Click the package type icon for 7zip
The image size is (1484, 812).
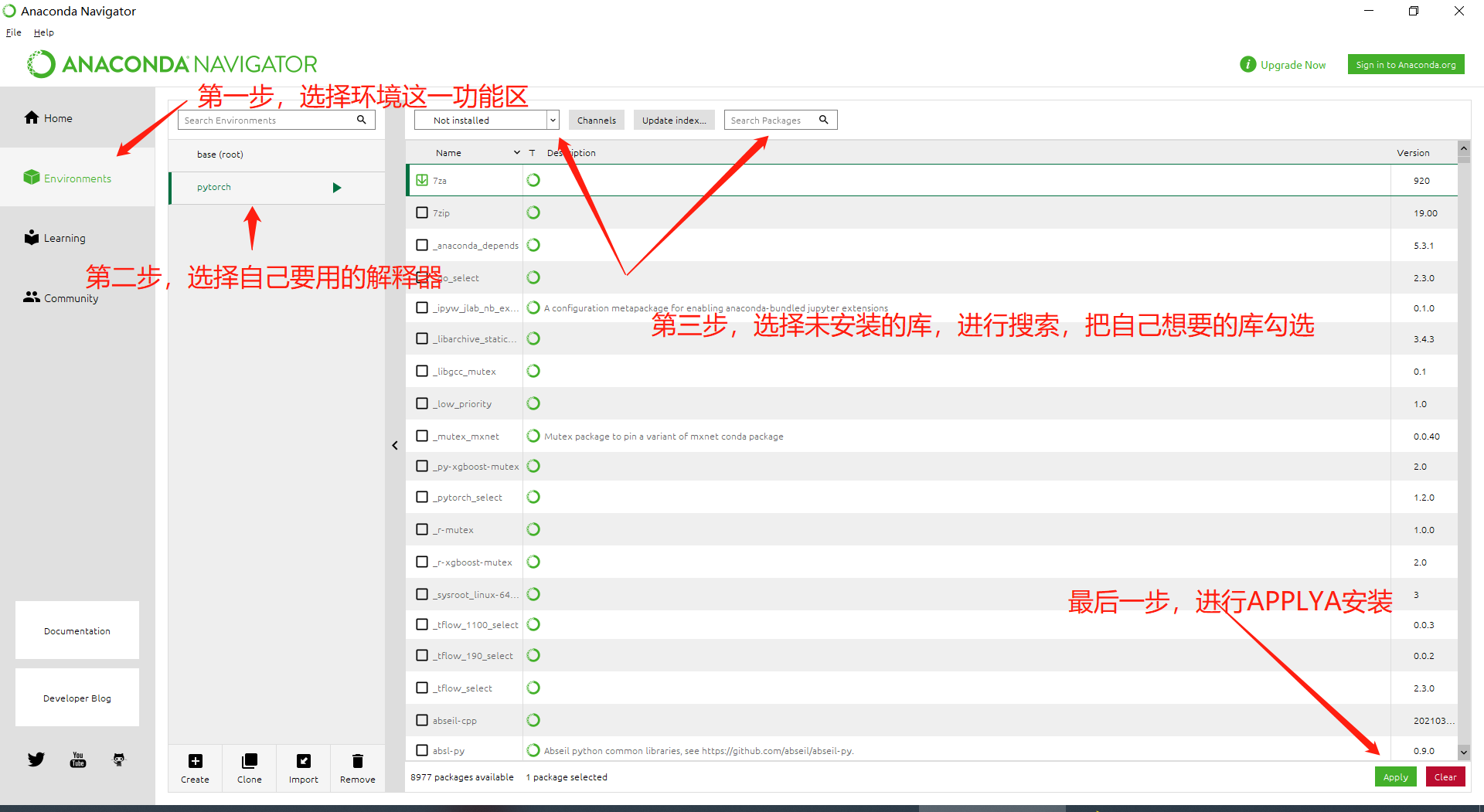(533, 212)
